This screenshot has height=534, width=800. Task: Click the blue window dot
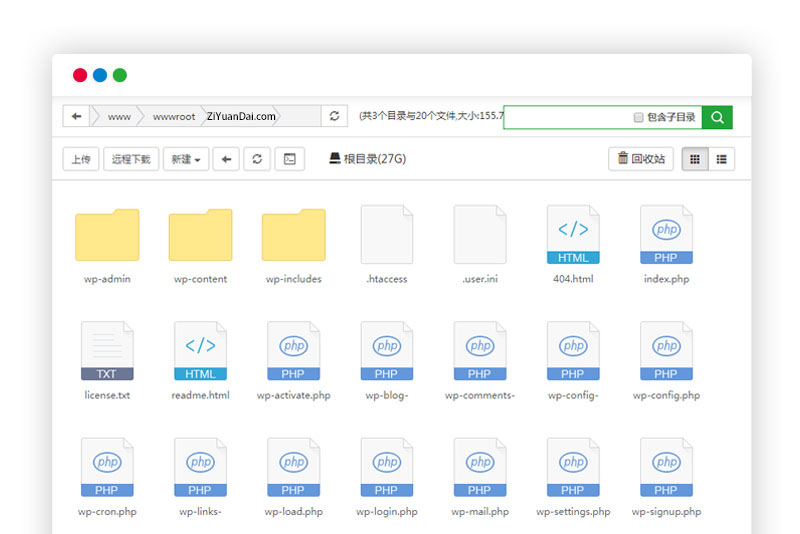[100, 75]
